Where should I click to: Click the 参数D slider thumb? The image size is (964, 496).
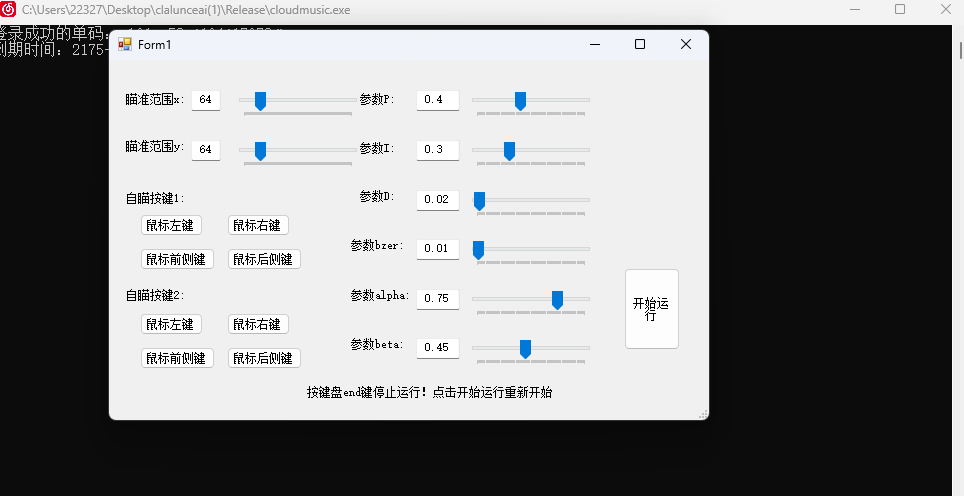coord(479,200)
